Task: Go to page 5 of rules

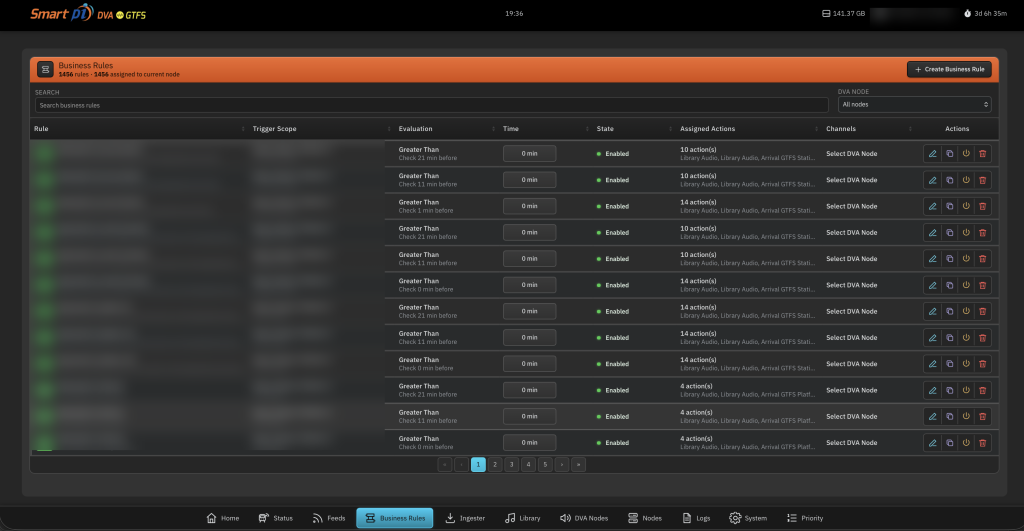Action: point(545,464)
